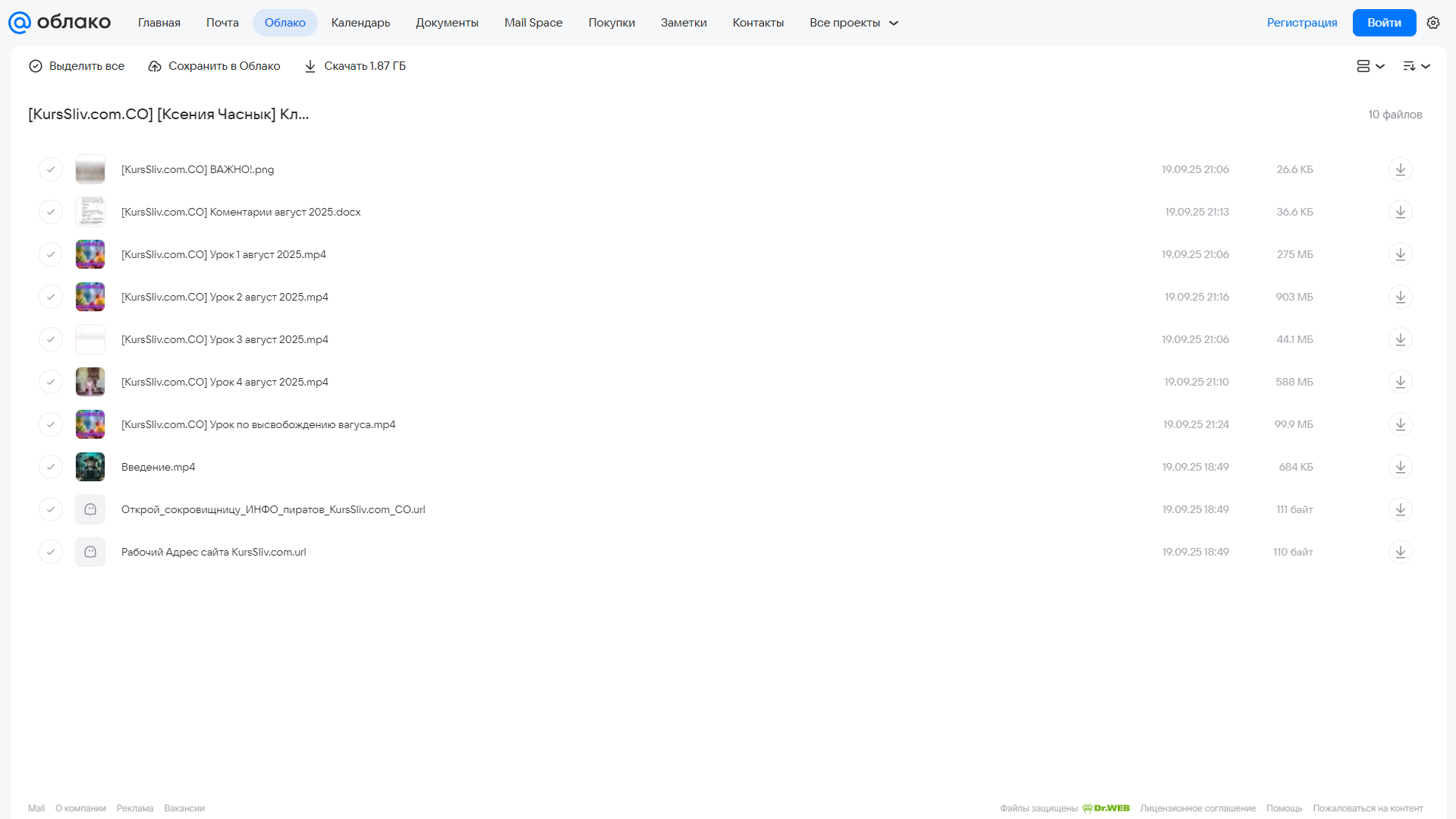Click the Войти button
Viewport: 1456px width, 819px height.
click(x=1384, y=23)
